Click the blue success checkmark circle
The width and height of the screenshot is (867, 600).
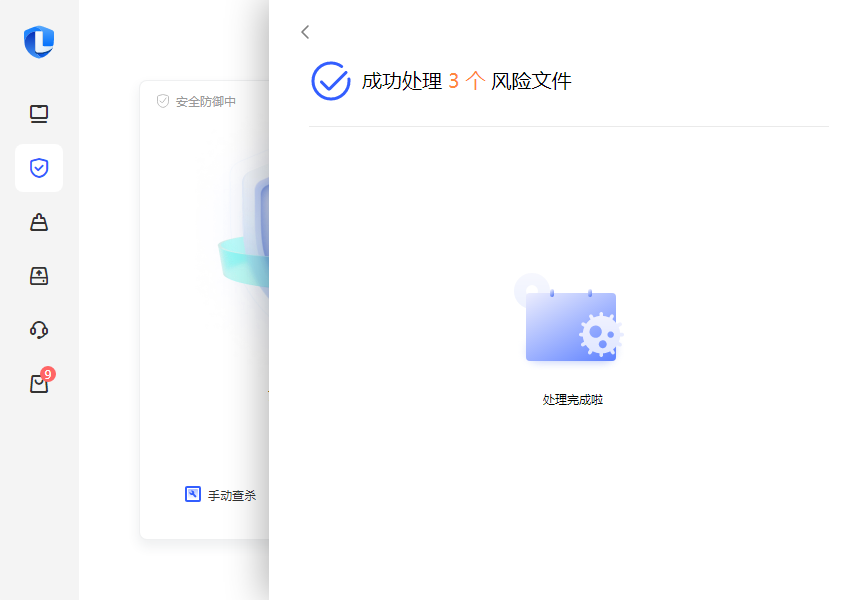330,81
